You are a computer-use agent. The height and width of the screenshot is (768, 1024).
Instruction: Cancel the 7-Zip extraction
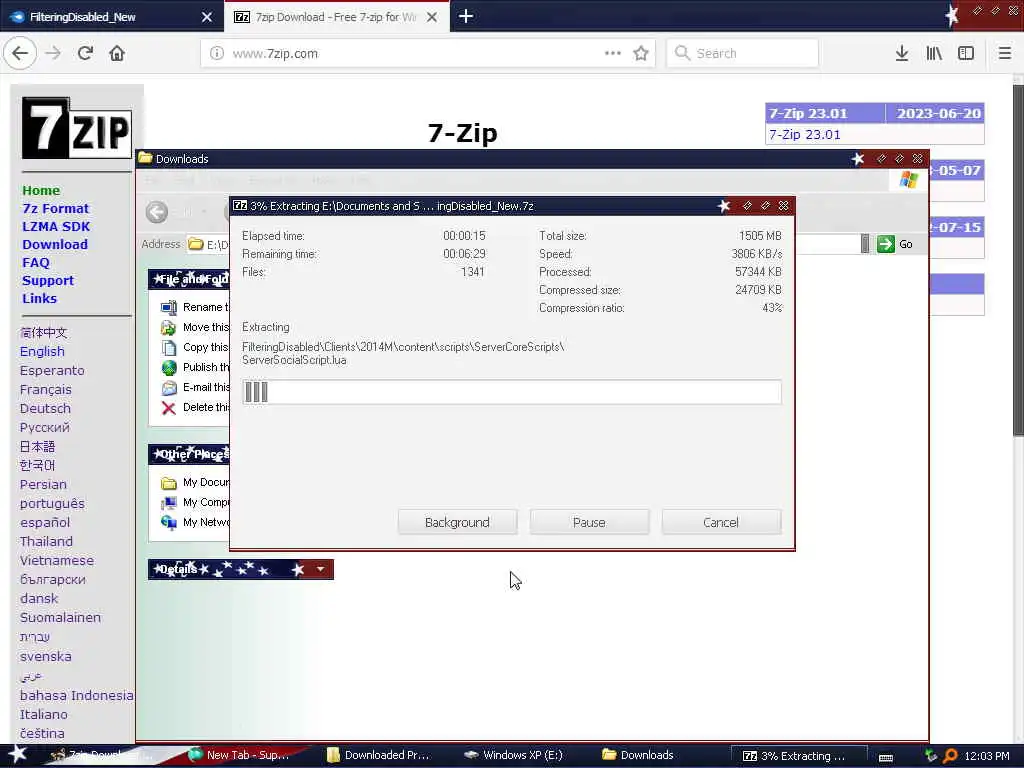[721, 522]
